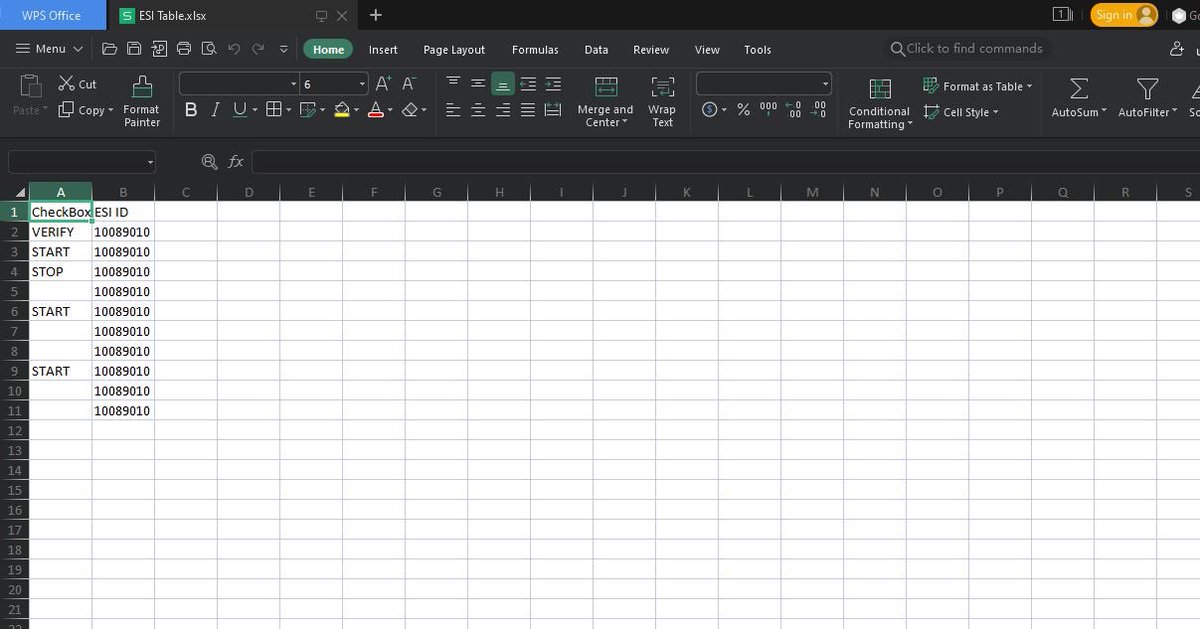Toggle left alignment for the cell text
Screen dimensions: 1200x629
tap(453, 110)
